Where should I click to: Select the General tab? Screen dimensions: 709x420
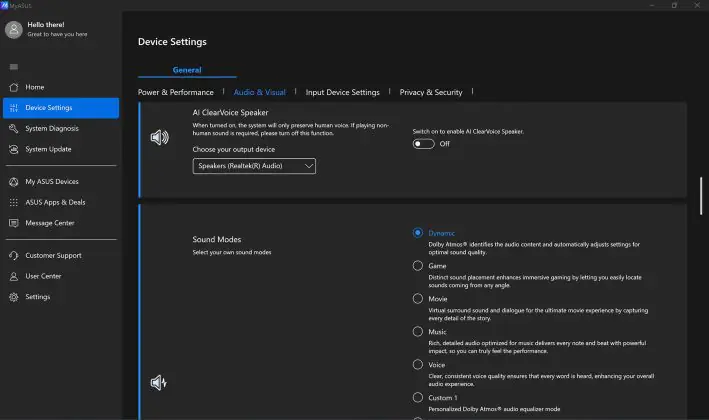[187, 70]
